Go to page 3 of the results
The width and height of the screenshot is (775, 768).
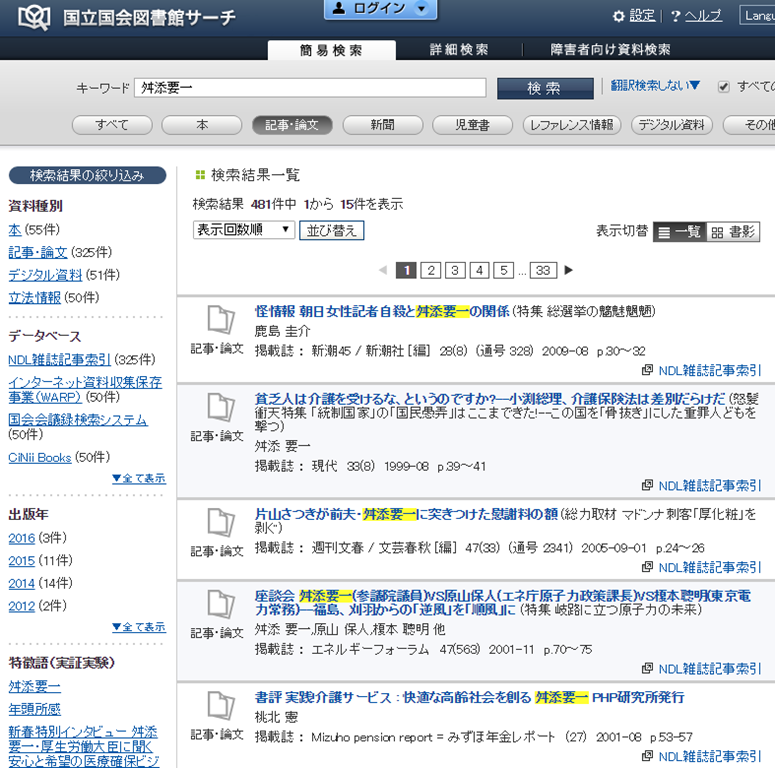(x=455, y=270)
